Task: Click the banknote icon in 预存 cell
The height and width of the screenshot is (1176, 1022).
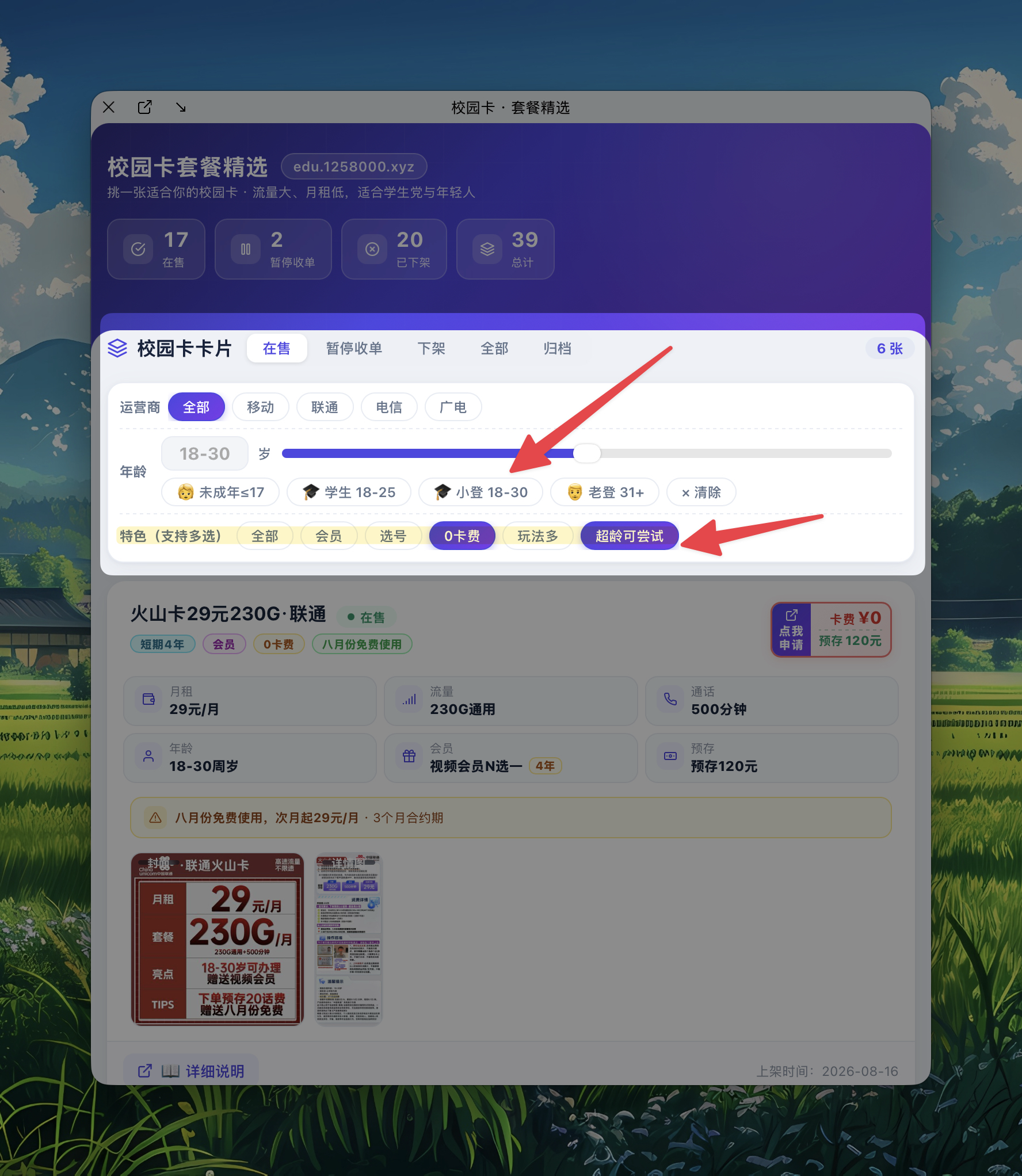Action: (670, 756)
